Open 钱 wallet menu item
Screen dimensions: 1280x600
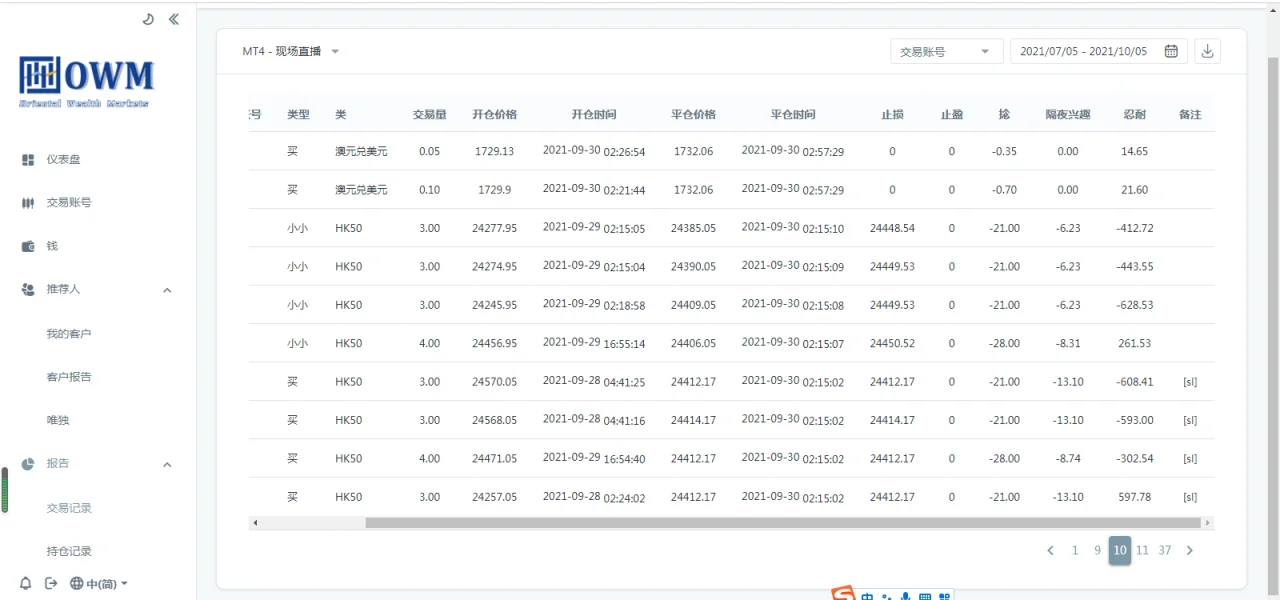(52, 246)
